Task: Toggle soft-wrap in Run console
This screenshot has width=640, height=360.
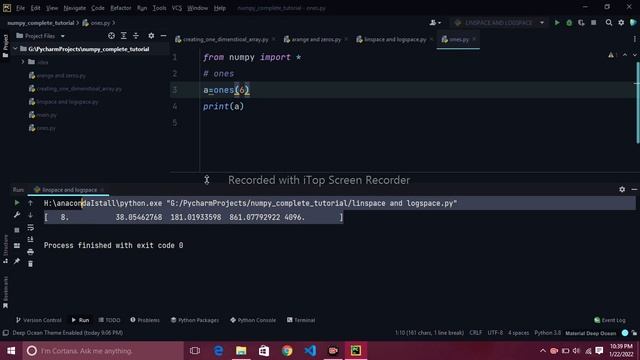Action: (30, 227)
